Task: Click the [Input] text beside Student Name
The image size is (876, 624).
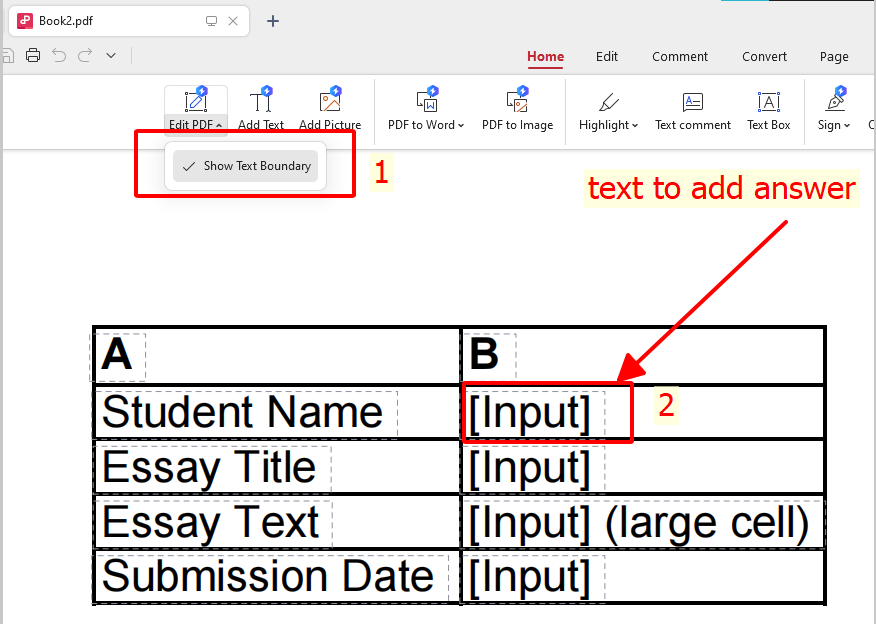Action: (530, 413)
